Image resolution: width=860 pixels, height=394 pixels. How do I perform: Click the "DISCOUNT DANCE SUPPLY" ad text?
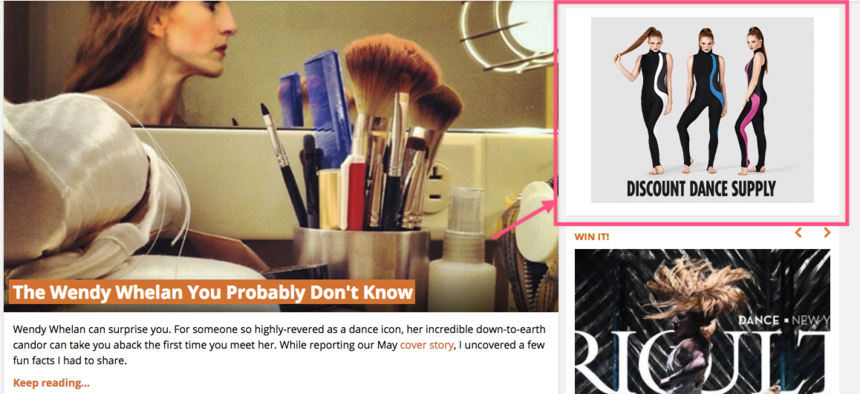[701, 188]
